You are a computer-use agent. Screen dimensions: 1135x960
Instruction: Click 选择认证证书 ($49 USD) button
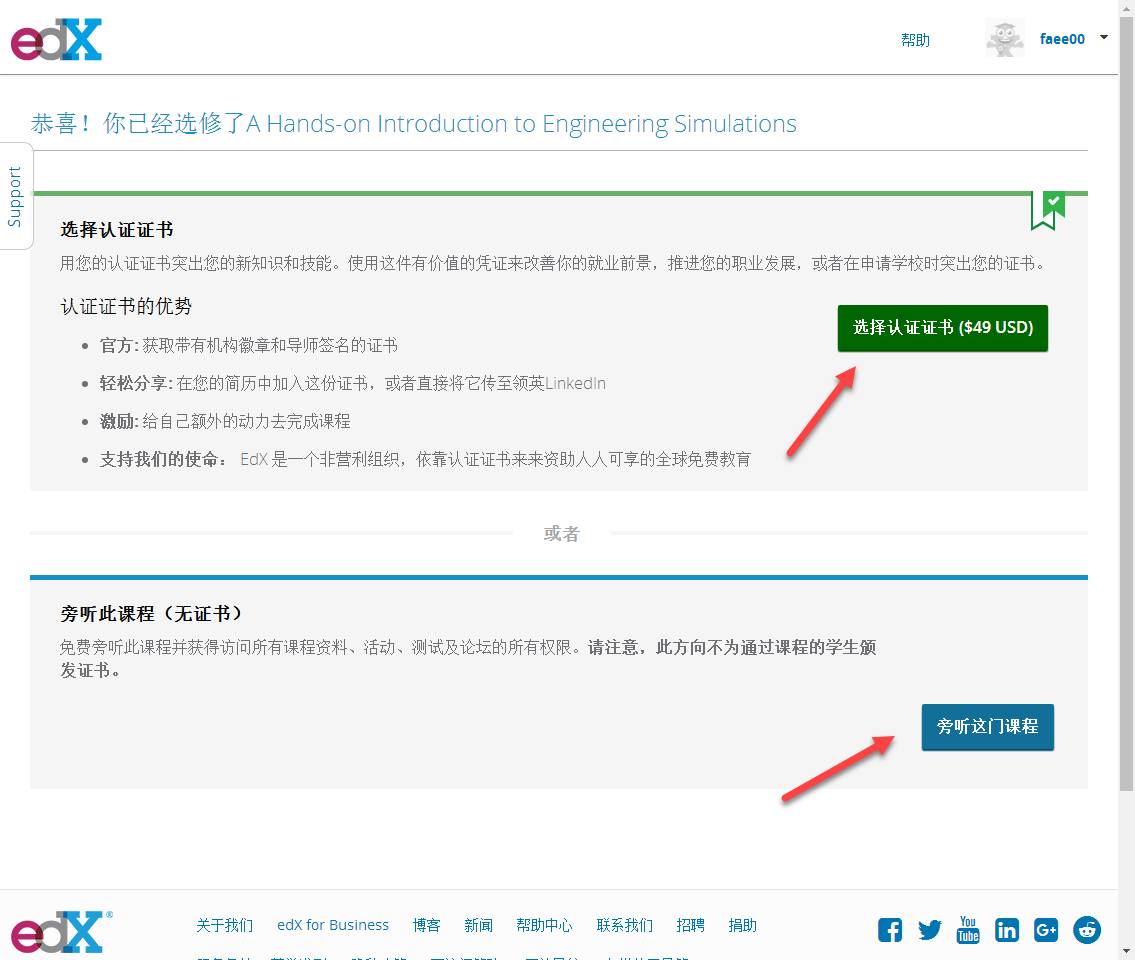(x=942, y=328)
